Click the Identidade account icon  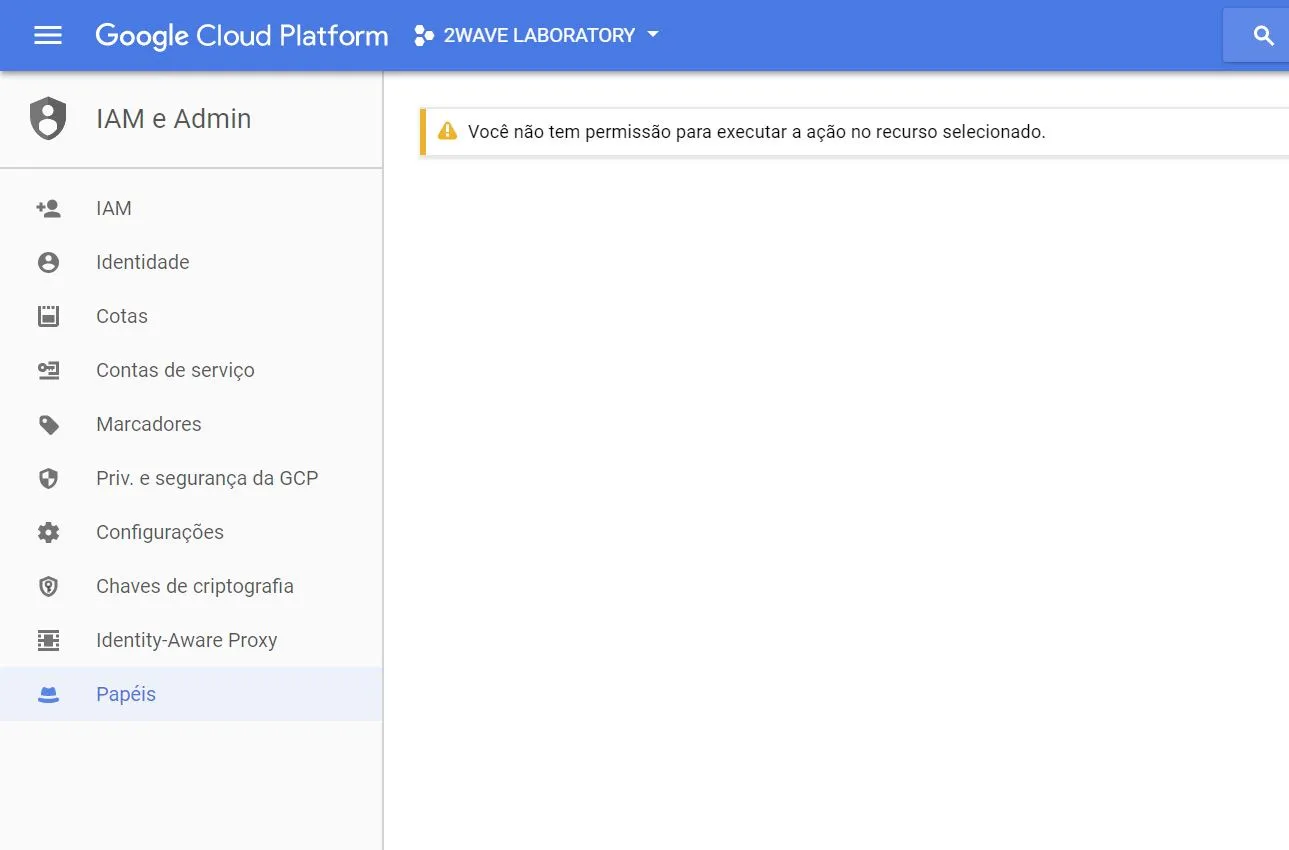(48, 262)
